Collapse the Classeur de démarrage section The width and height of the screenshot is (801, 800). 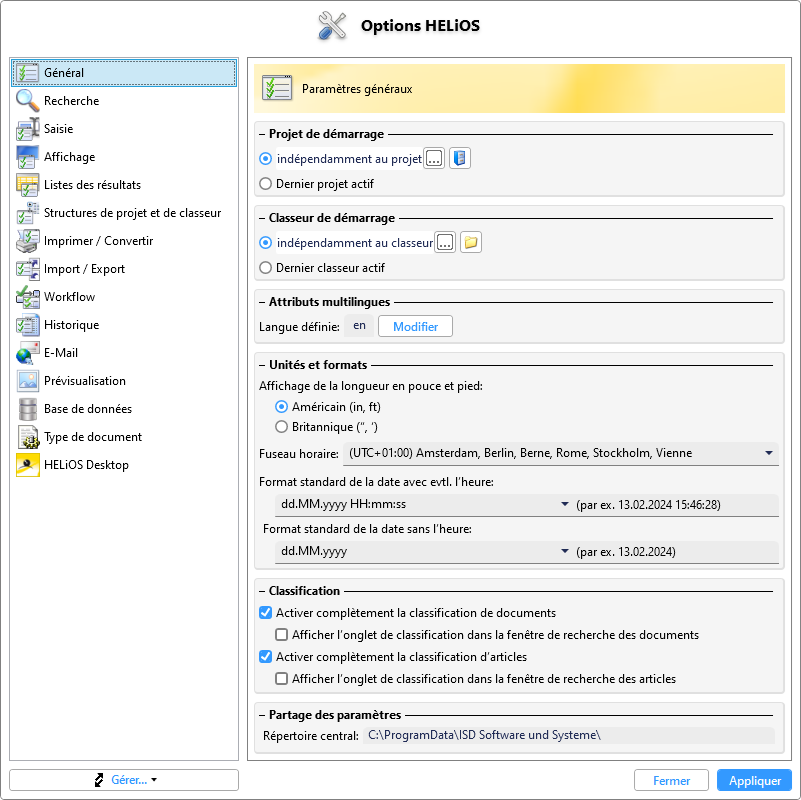tap(262, 218)
